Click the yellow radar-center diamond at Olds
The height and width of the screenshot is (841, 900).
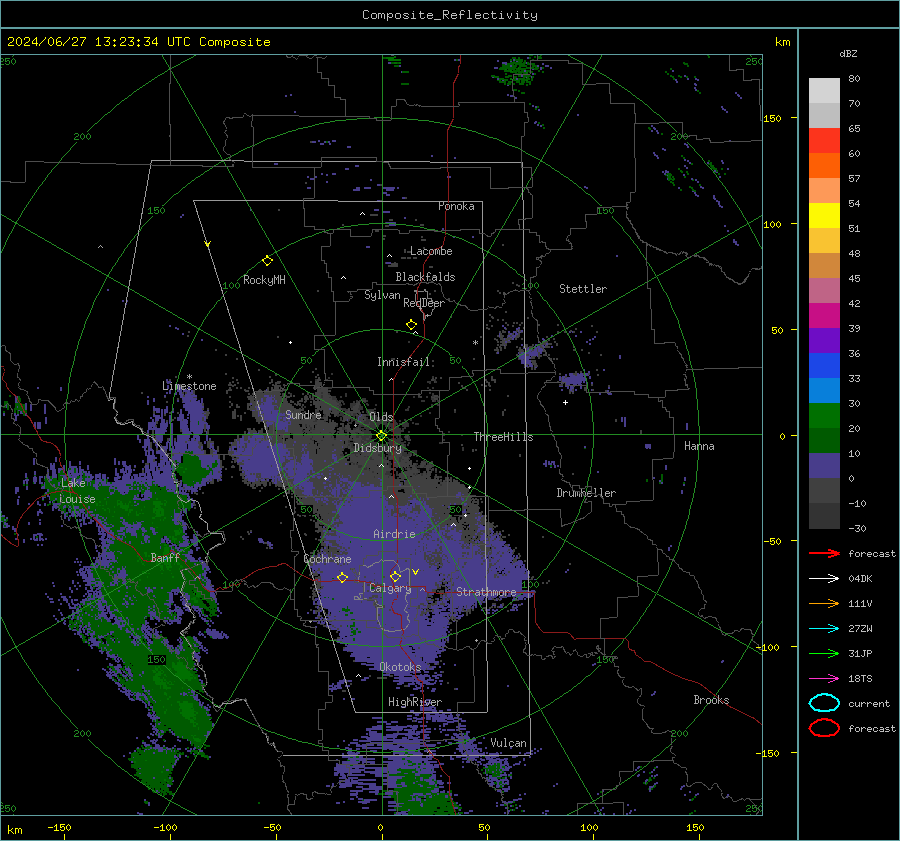click(381, 436)
